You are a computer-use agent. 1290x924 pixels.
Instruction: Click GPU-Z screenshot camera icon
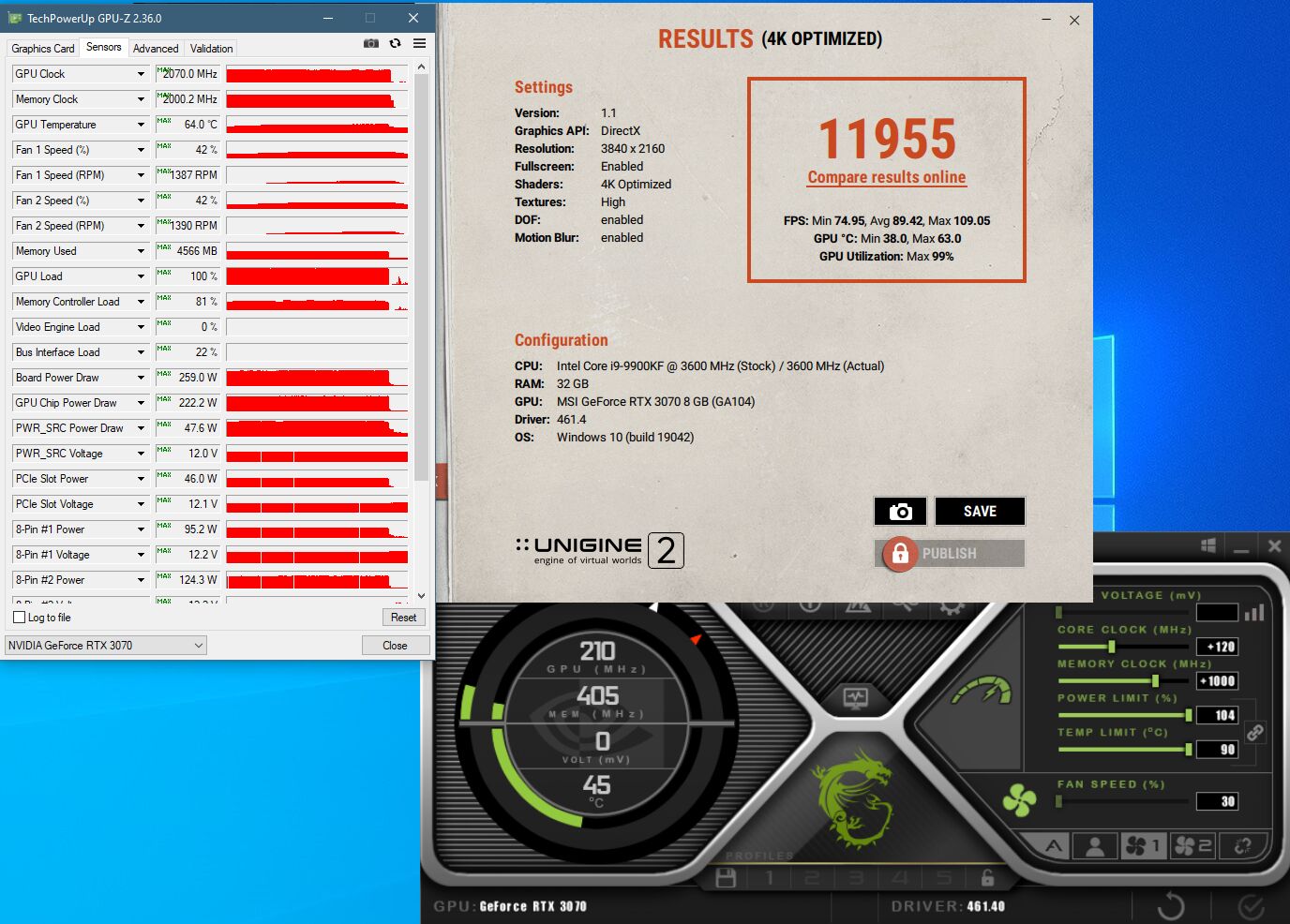coord(371,43)
